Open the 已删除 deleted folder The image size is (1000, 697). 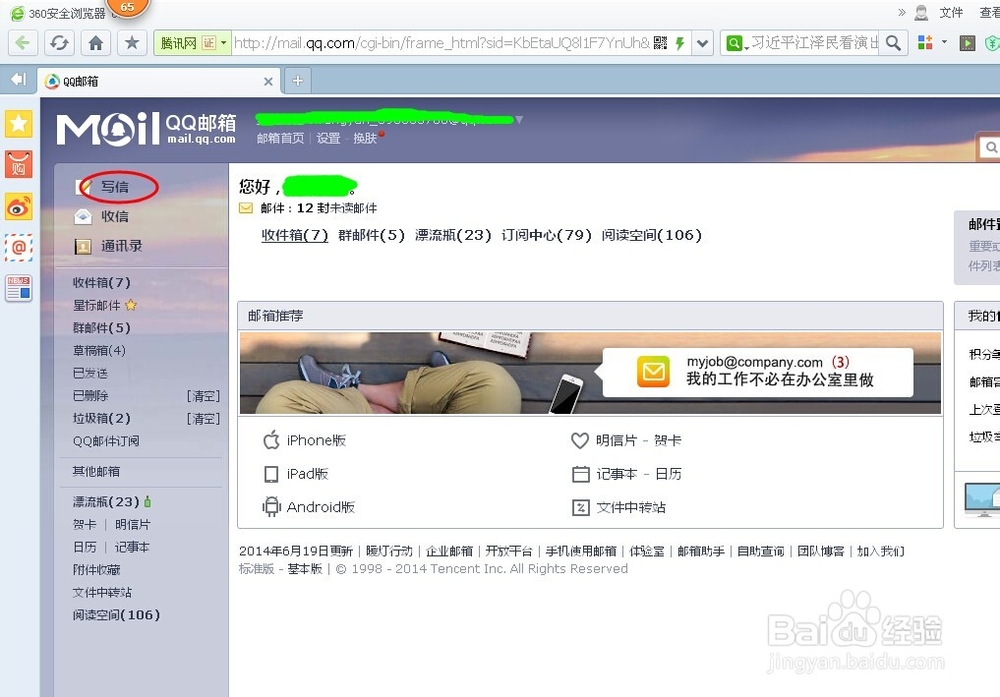click(90, 396)
